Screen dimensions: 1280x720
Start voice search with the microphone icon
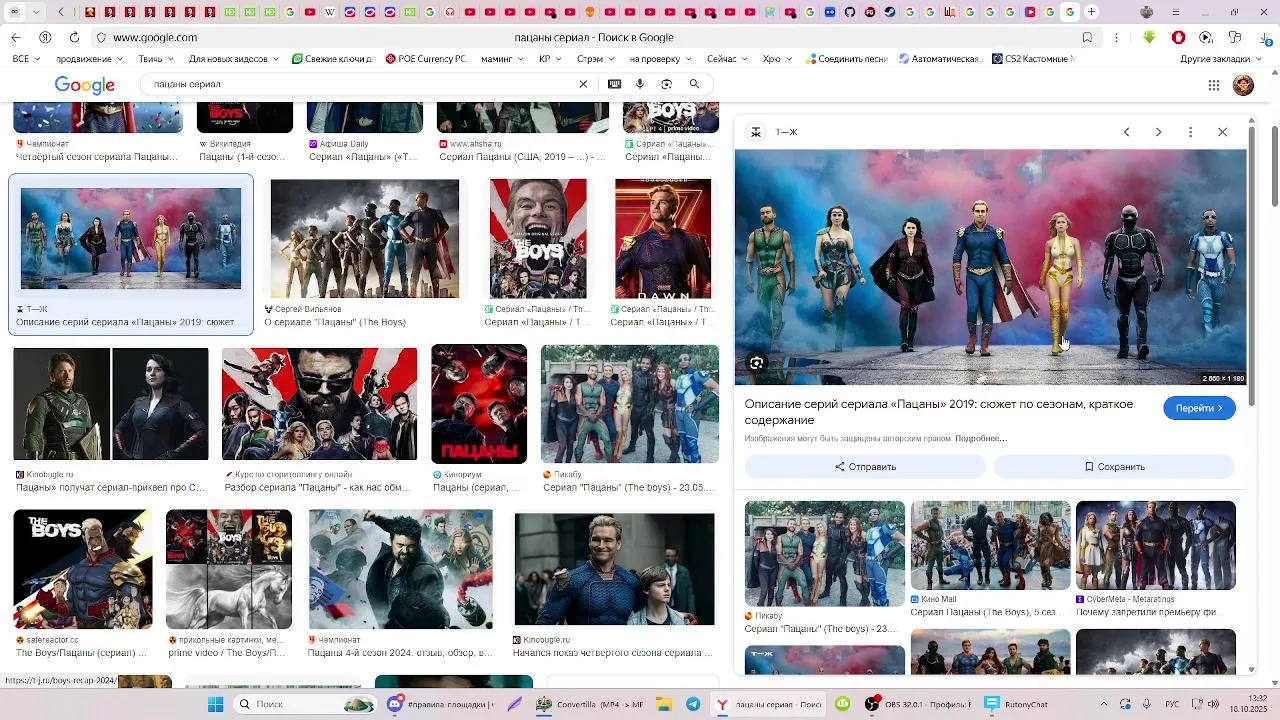click(640, 84)
